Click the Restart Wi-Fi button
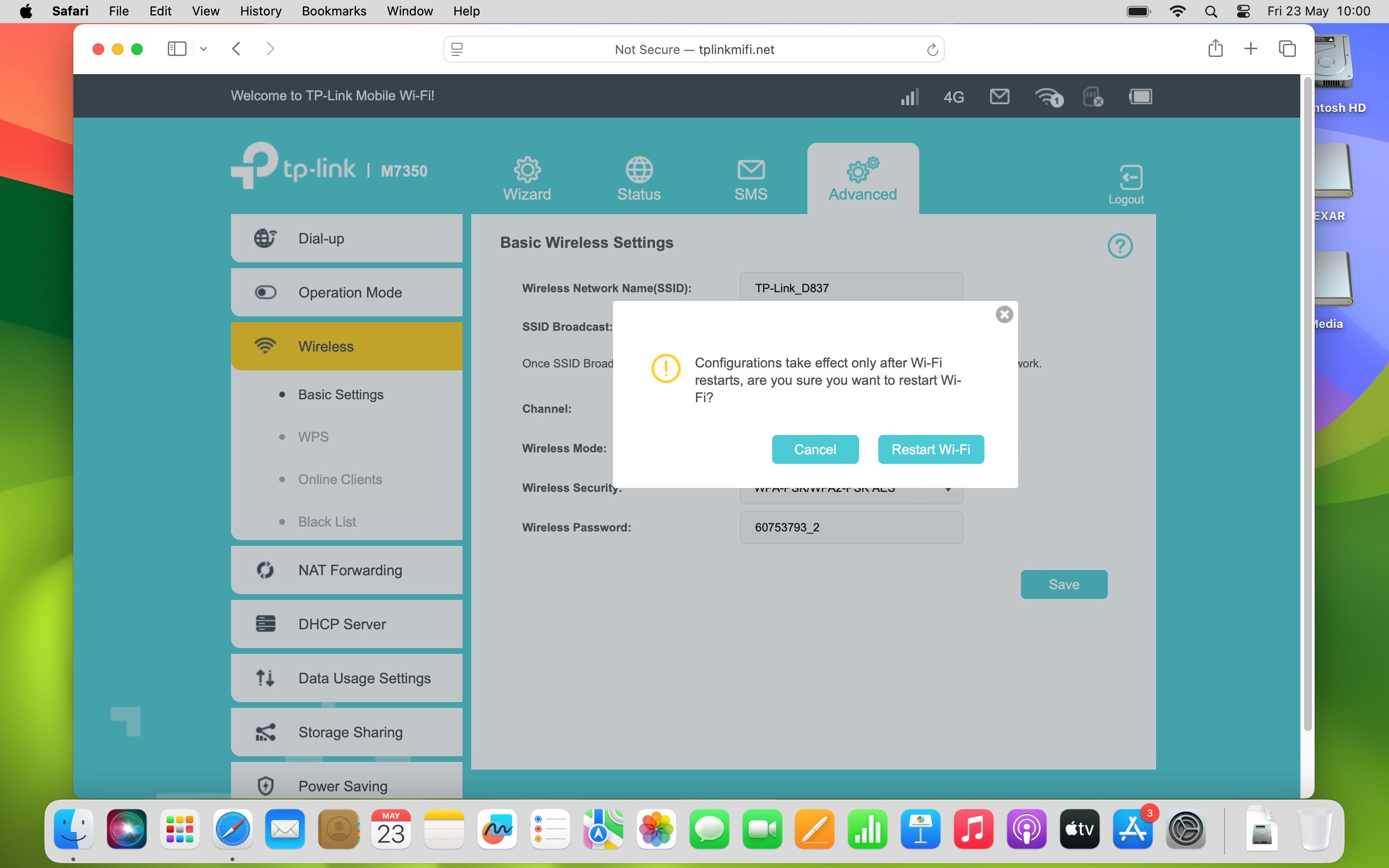1389x868 pixels. 930,449
